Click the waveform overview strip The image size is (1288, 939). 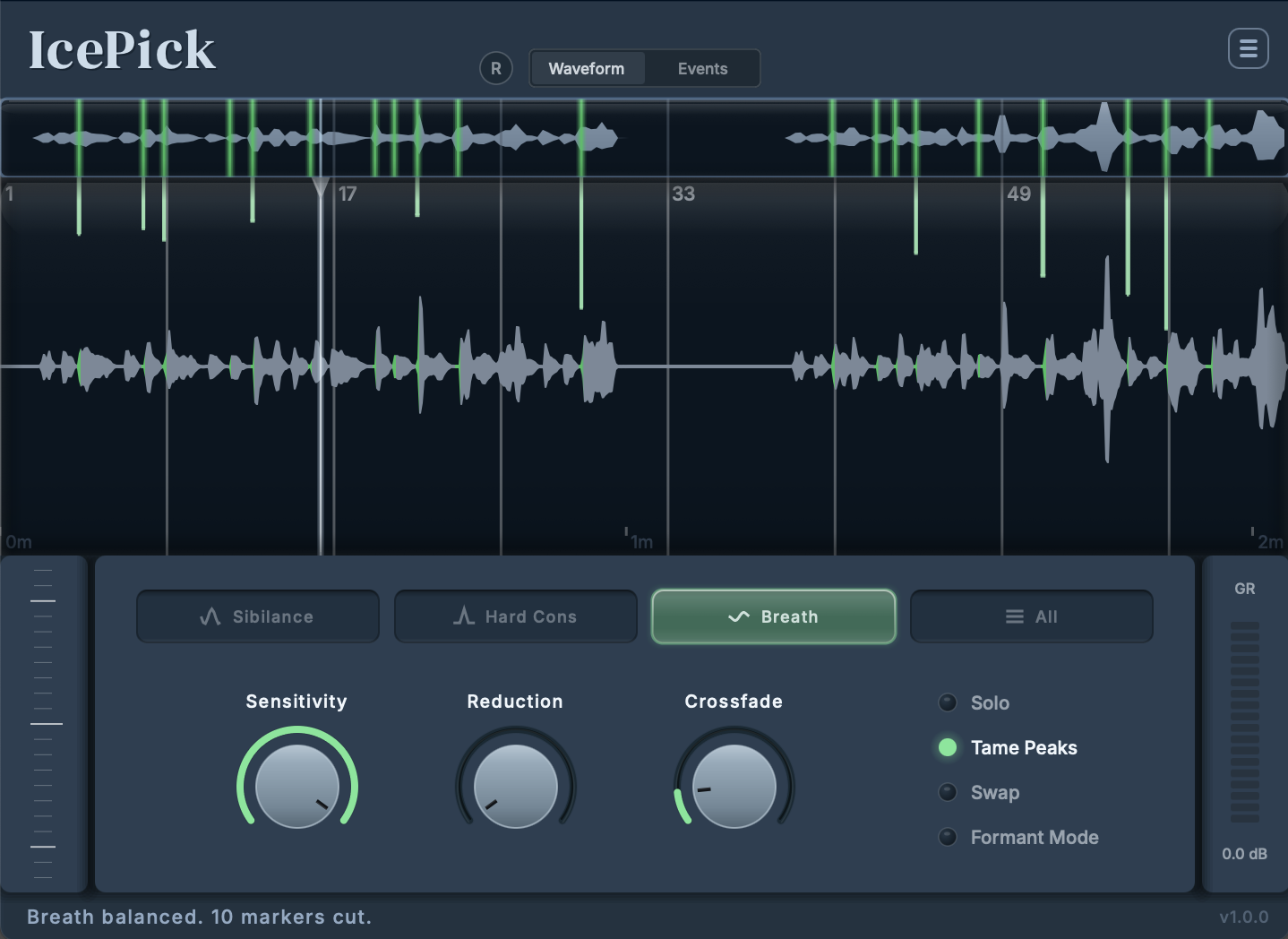pos(644,137)
